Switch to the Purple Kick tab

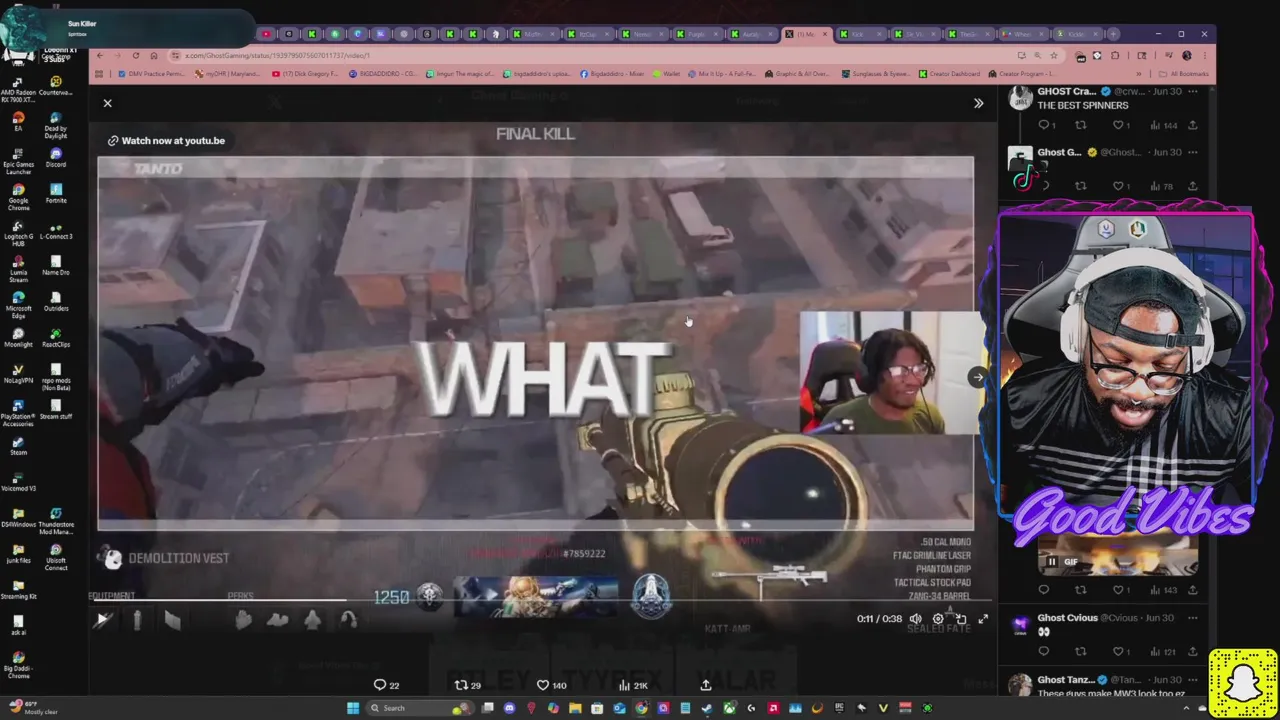696,34
